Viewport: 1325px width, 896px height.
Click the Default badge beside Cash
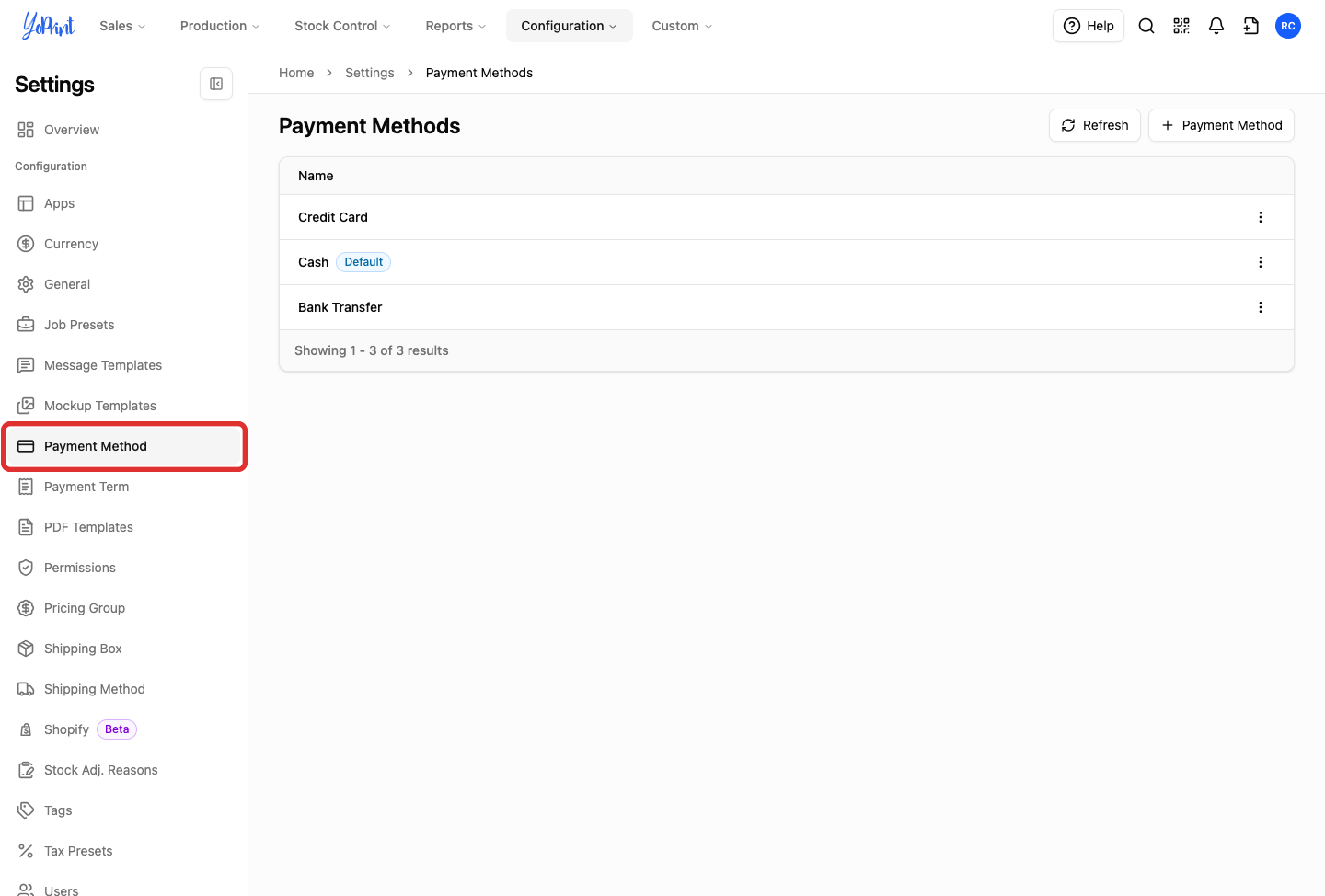[363, 262]
